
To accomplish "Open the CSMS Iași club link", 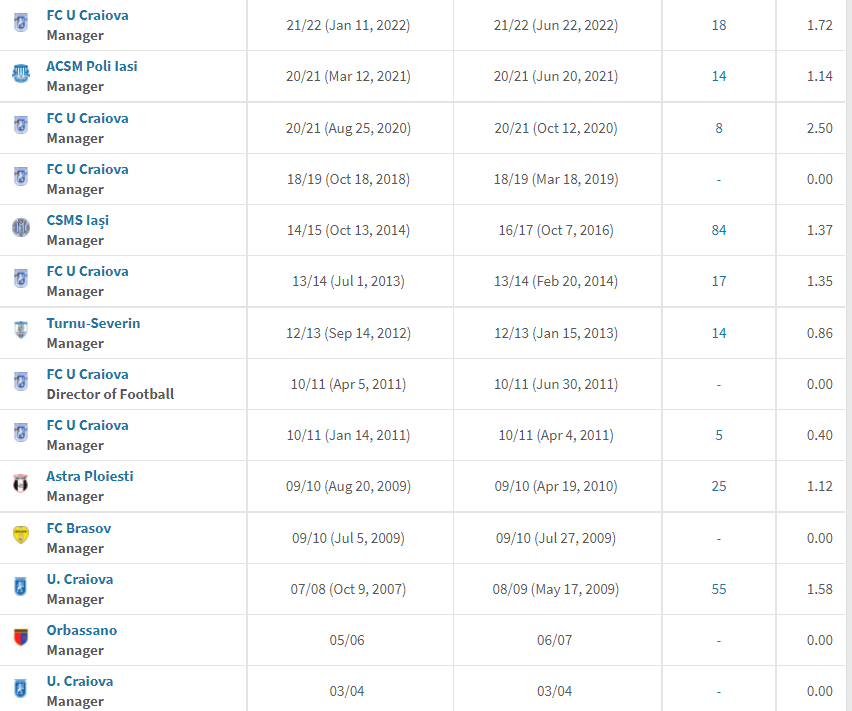I will click(78, 221).
